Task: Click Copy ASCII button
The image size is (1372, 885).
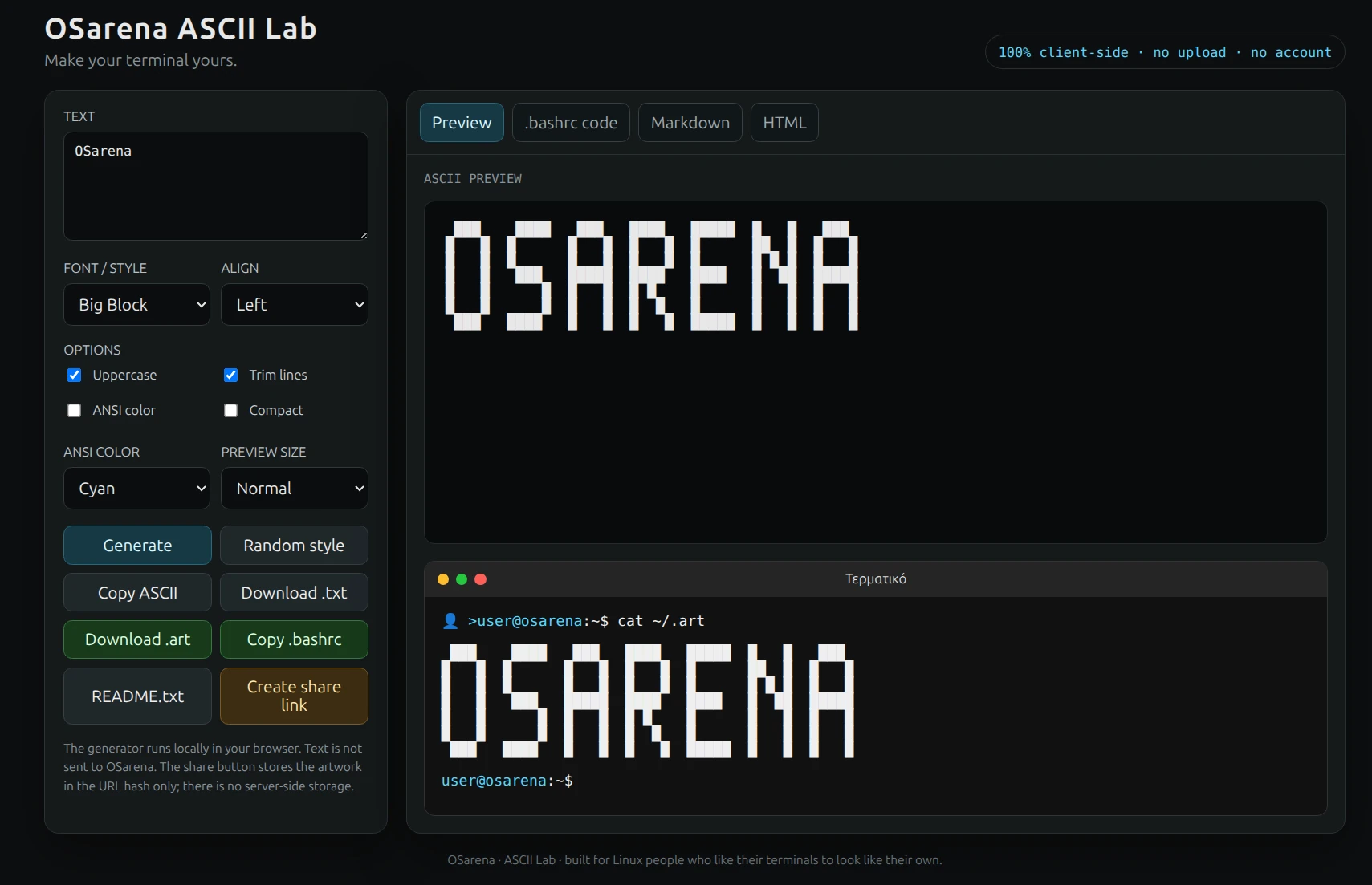Action: [137, 593]
